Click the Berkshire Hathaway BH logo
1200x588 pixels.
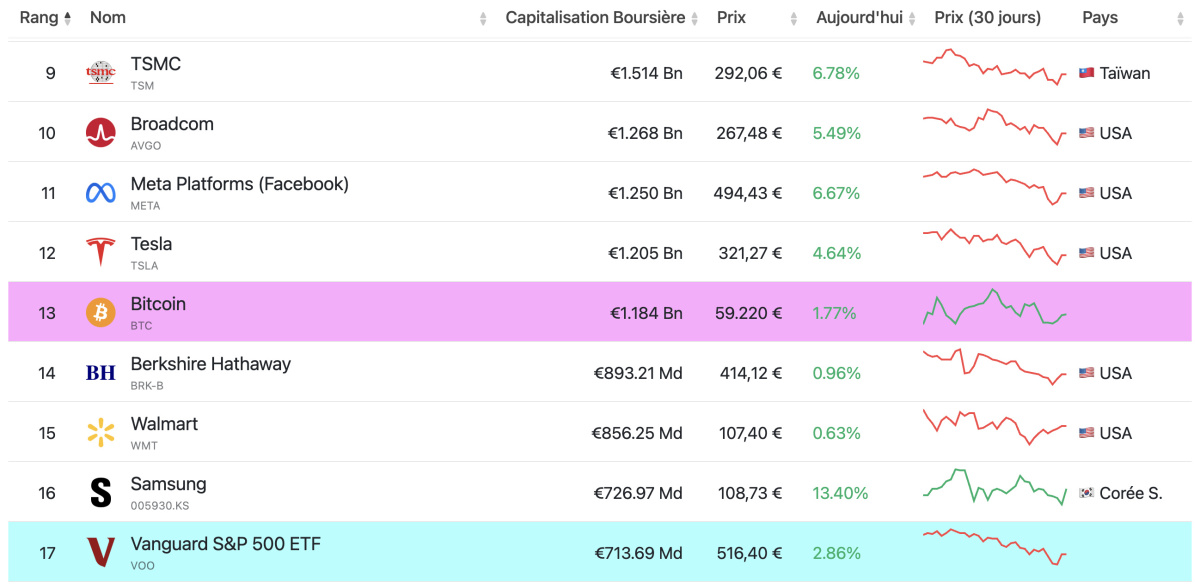pyautogui.click(x=101, y=373)
